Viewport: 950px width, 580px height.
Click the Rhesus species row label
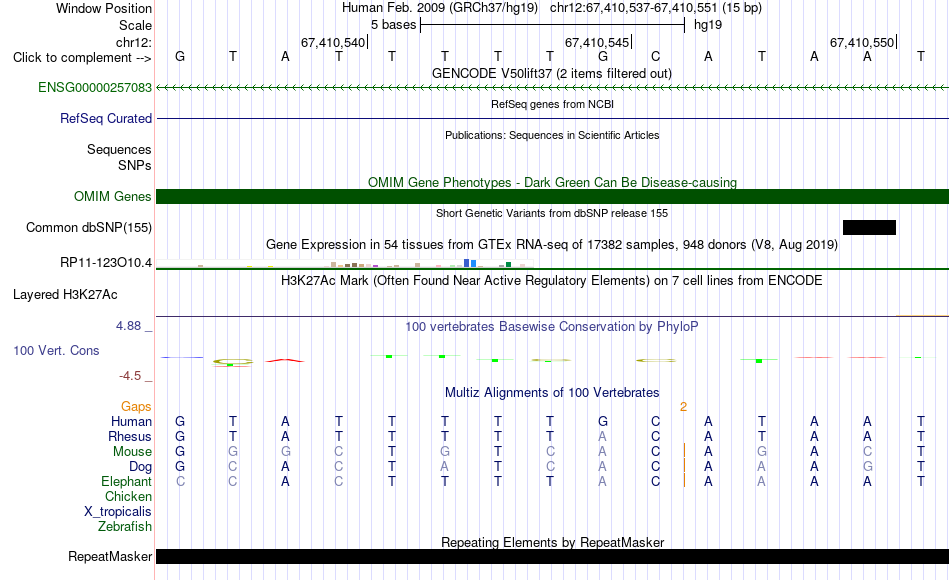(130, 437)
